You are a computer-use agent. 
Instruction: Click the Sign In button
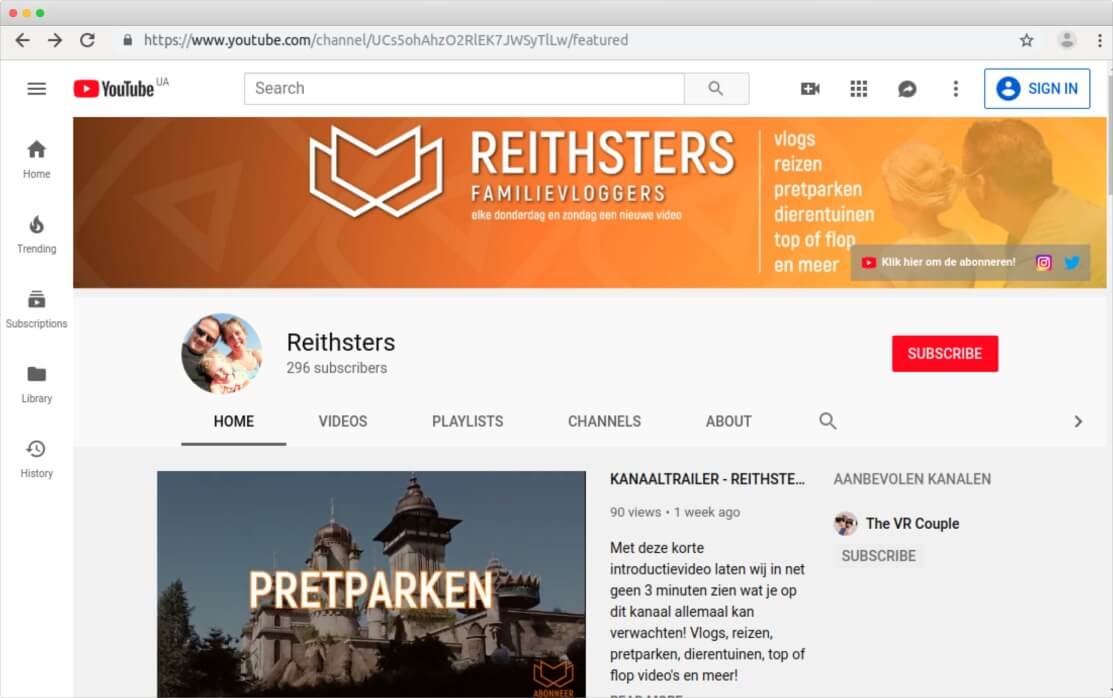(x=1037, y=89)
